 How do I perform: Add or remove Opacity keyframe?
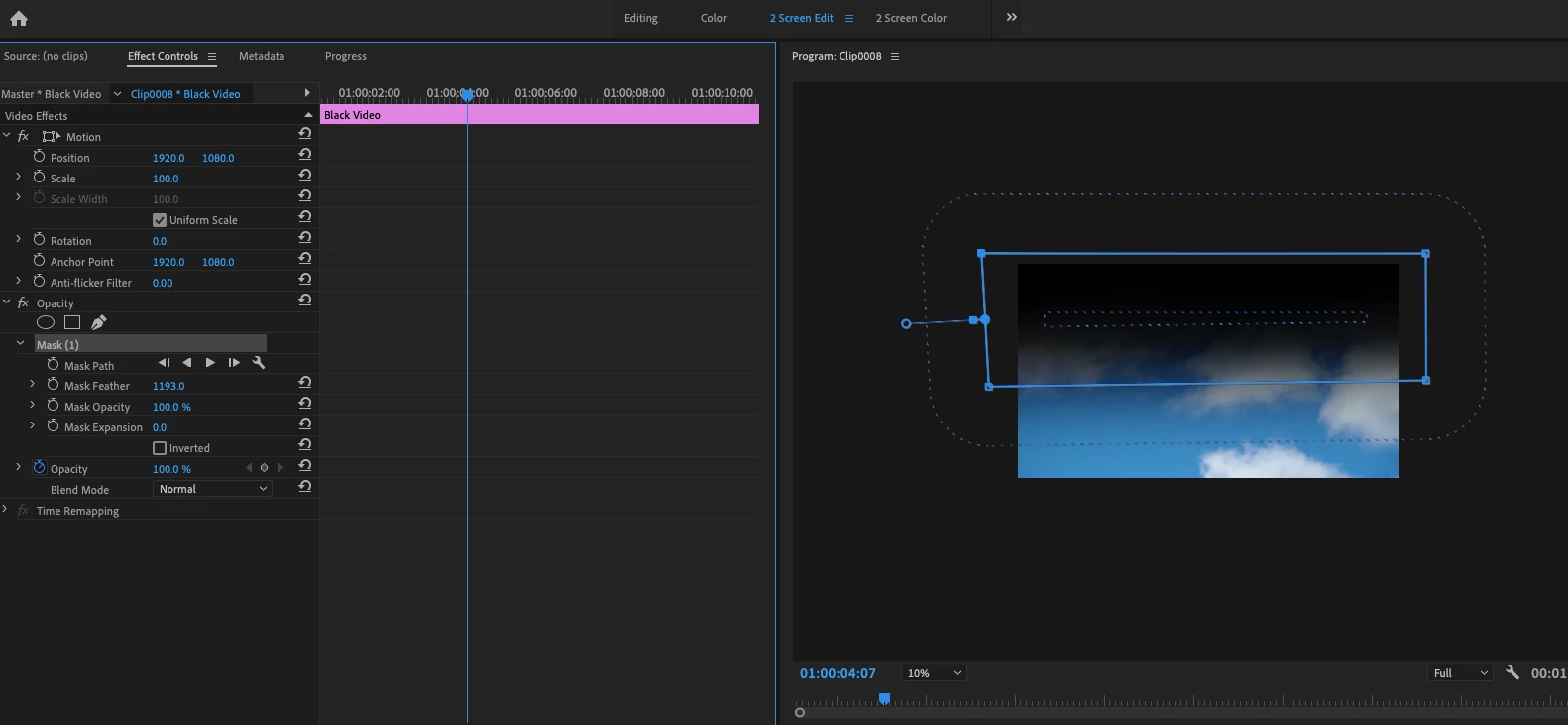(264, 467)
